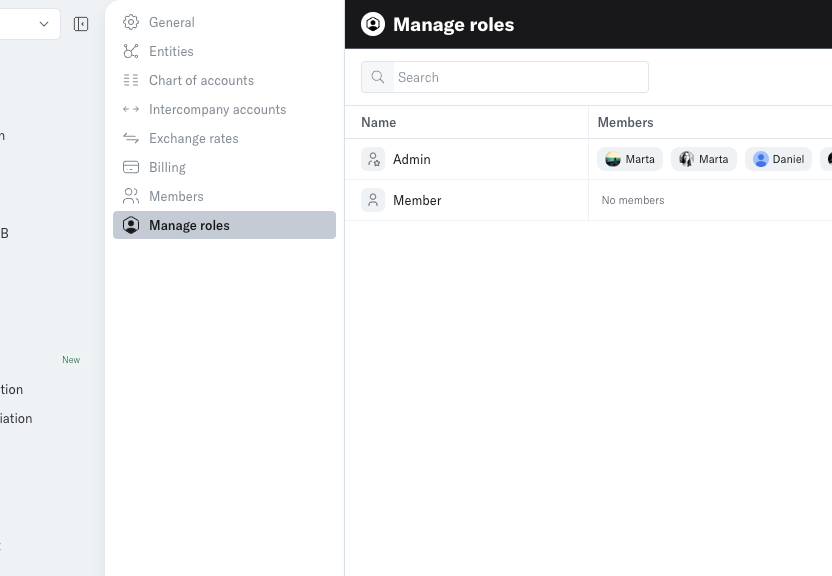Open Exchange rates settings
The image size is (832, 576).
tap(193, 138)
